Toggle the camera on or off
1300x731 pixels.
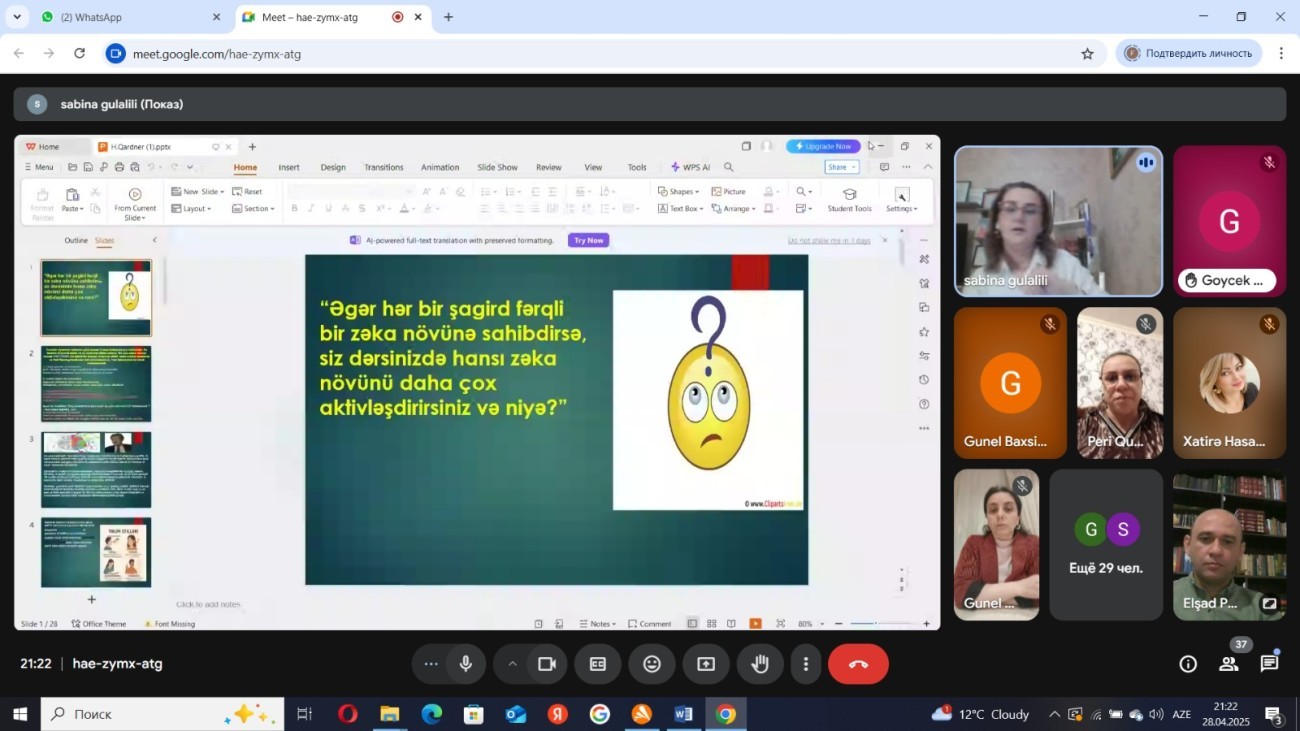tap(547, 664)
